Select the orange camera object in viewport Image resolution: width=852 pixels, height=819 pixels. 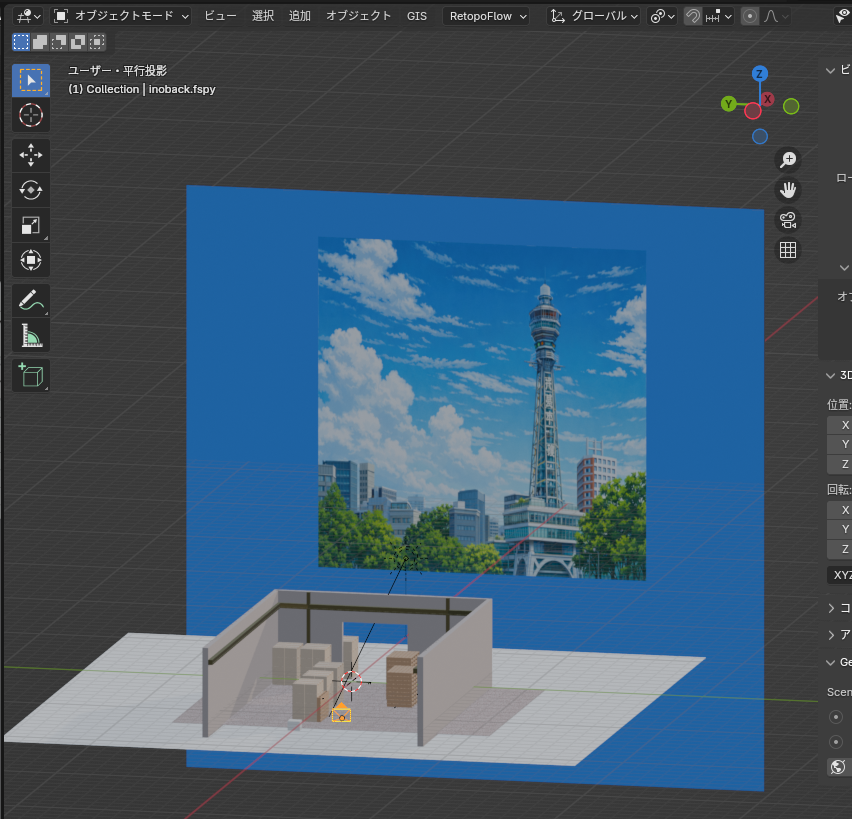(341, 712)
